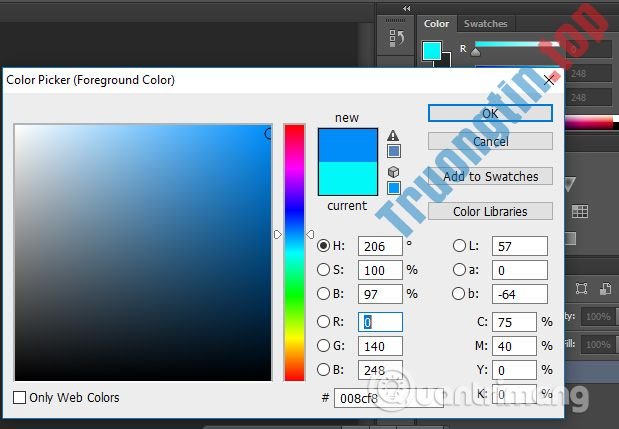Click the left hue slider arrow handle
Viewport: 619px width, 429px height.
(278, 234)
